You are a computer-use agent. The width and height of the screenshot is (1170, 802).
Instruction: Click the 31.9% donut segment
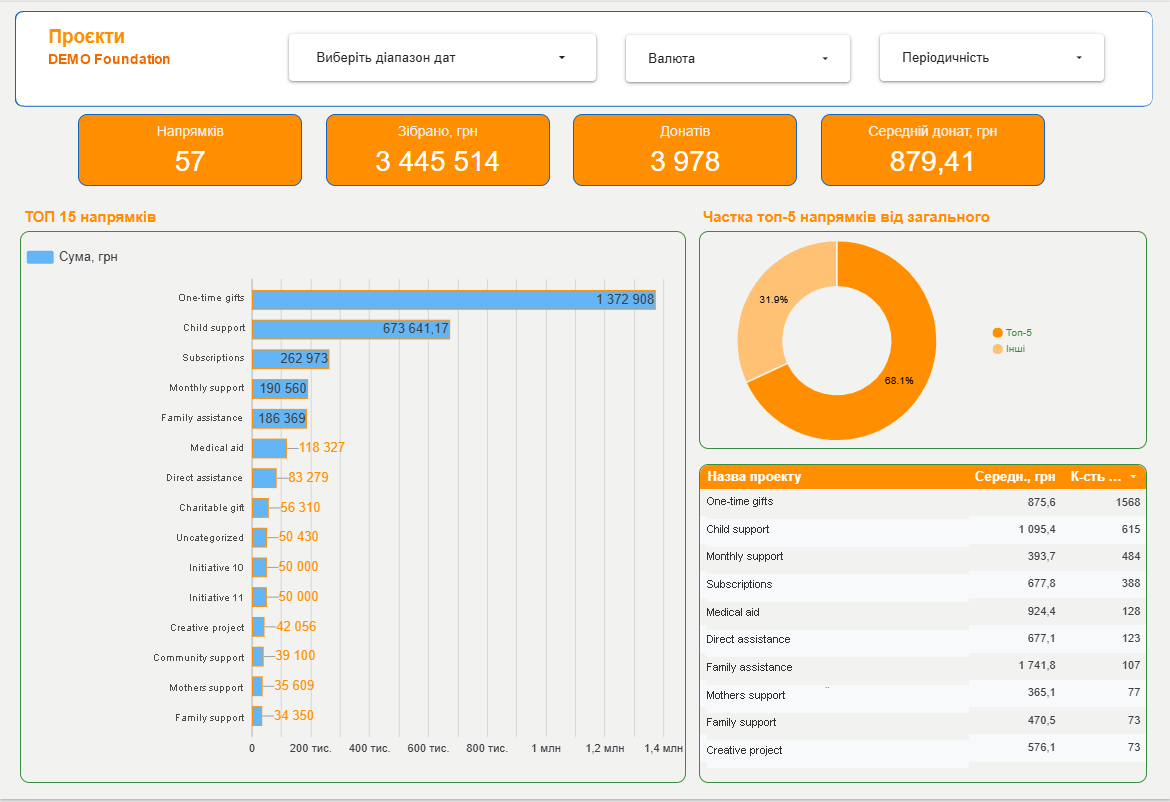[x=776, y=306]
